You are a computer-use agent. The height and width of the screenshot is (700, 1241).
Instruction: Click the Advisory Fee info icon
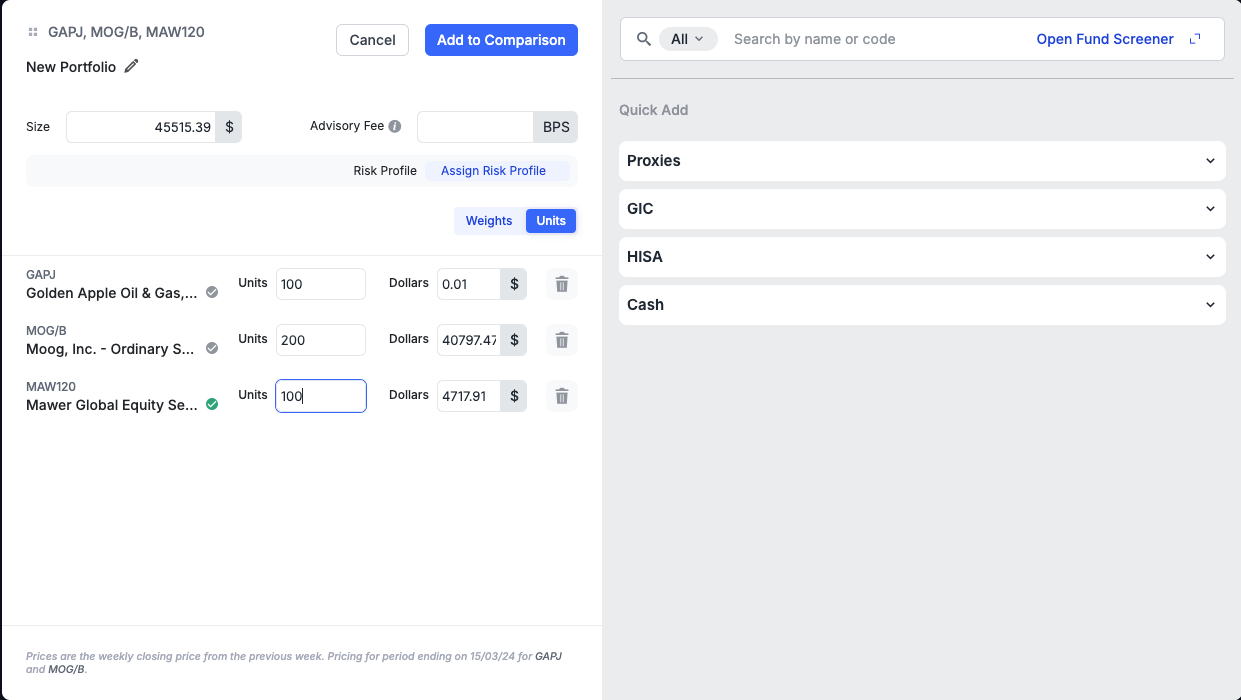point(395,127)
